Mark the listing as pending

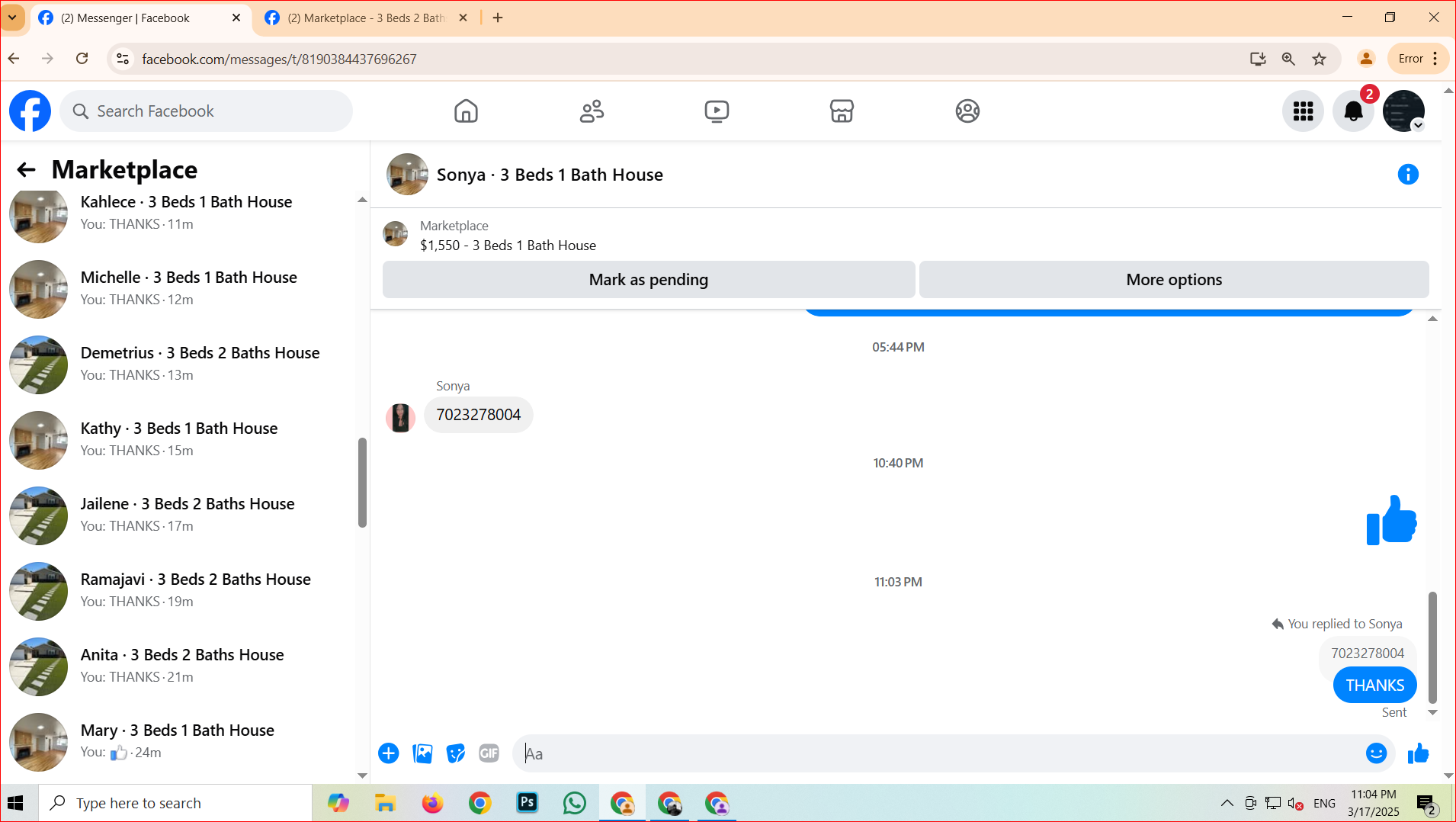coord(649,280)
